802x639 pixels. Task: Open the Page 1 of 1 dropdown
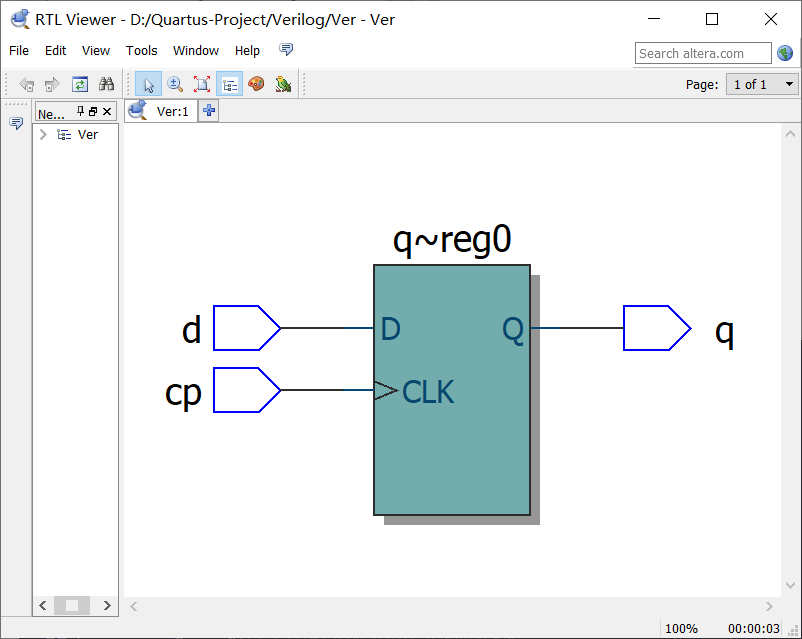(761, 84)
